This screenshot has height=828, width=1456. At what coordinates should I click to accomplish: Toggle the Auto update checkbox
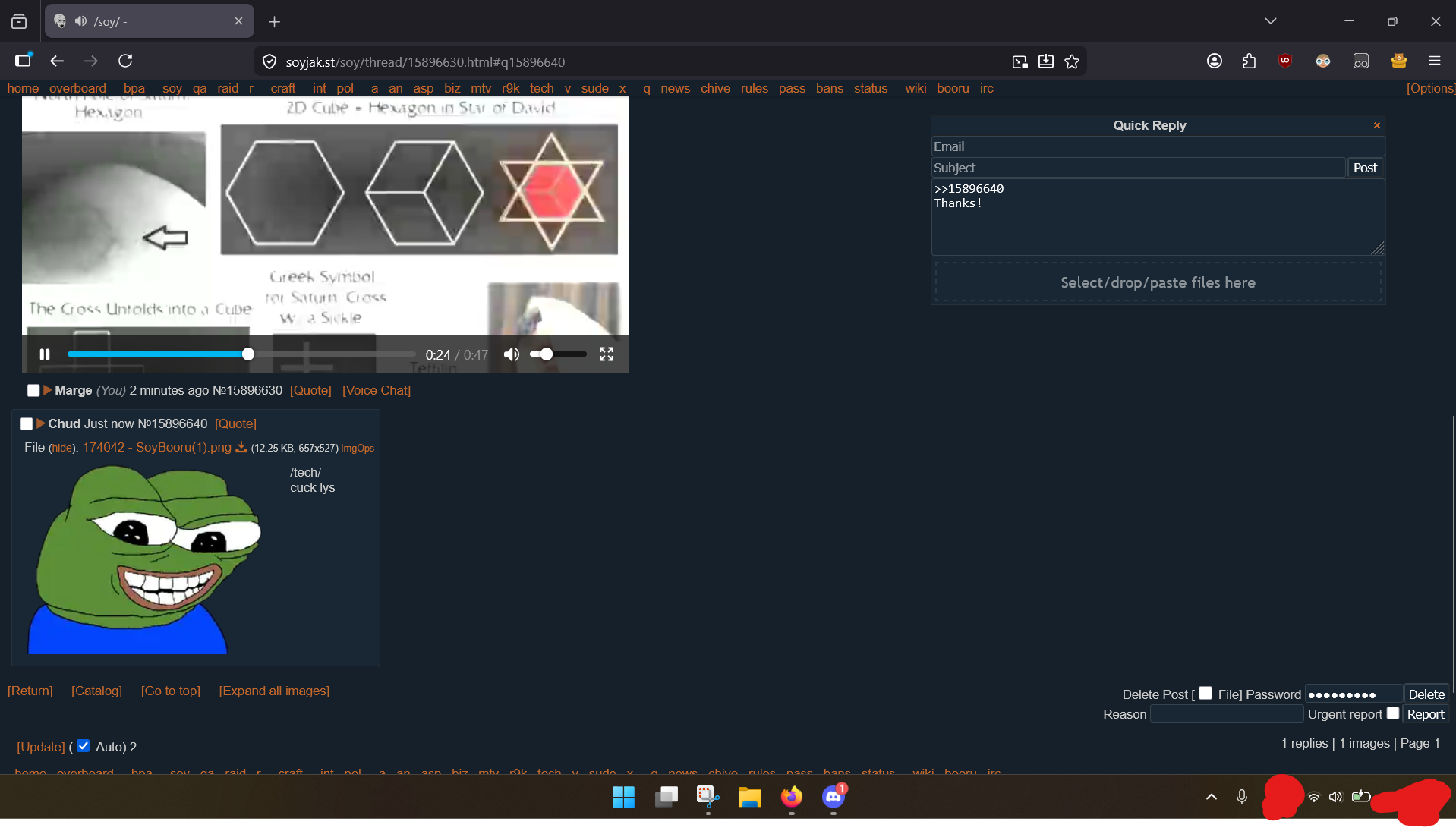coord(84,746)
